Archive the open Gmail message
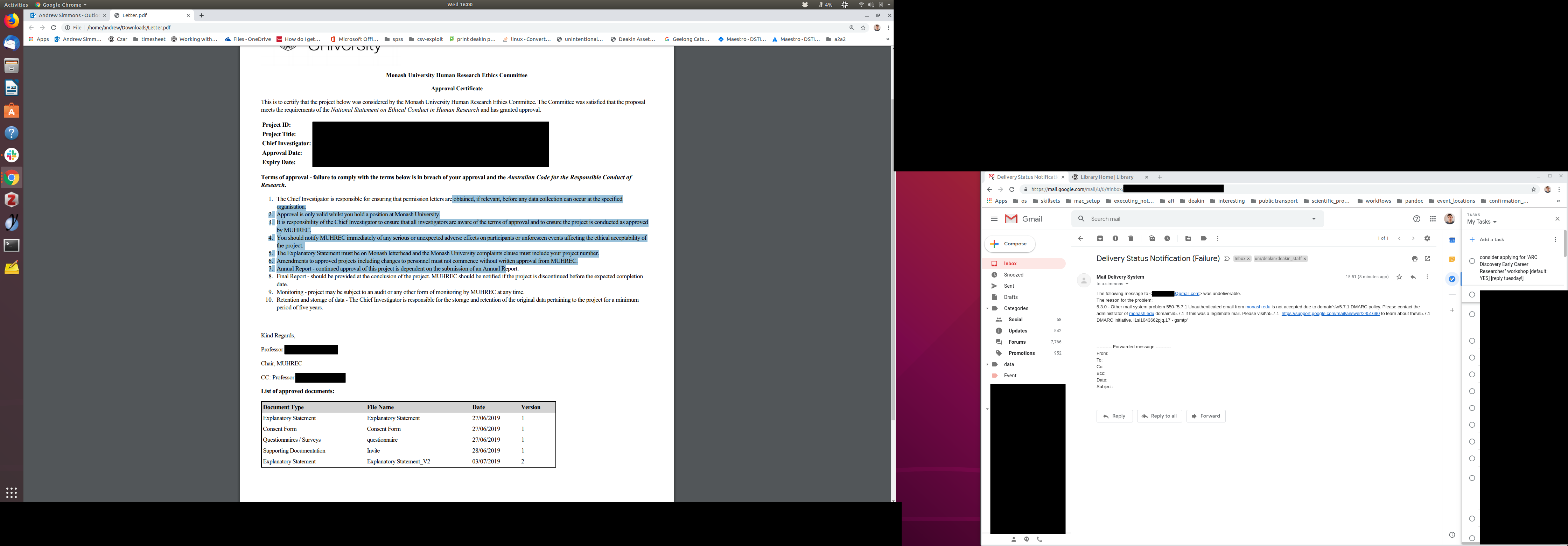 [x=1100, y=239]
